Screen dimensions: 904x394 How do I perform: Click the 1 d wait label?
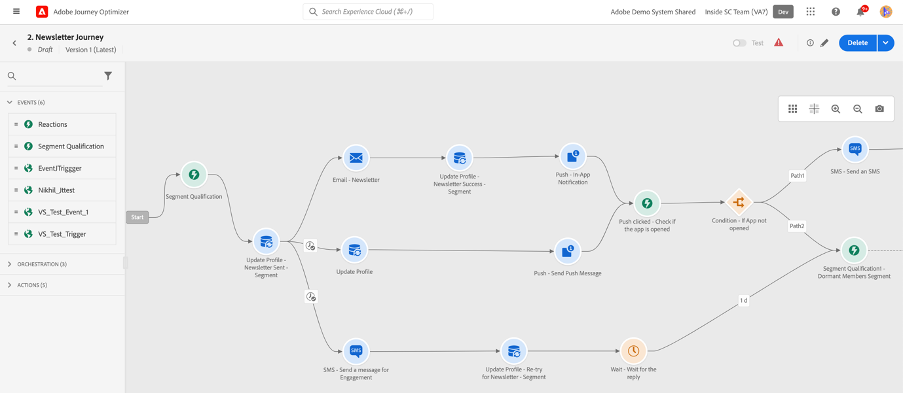point(744,300)
